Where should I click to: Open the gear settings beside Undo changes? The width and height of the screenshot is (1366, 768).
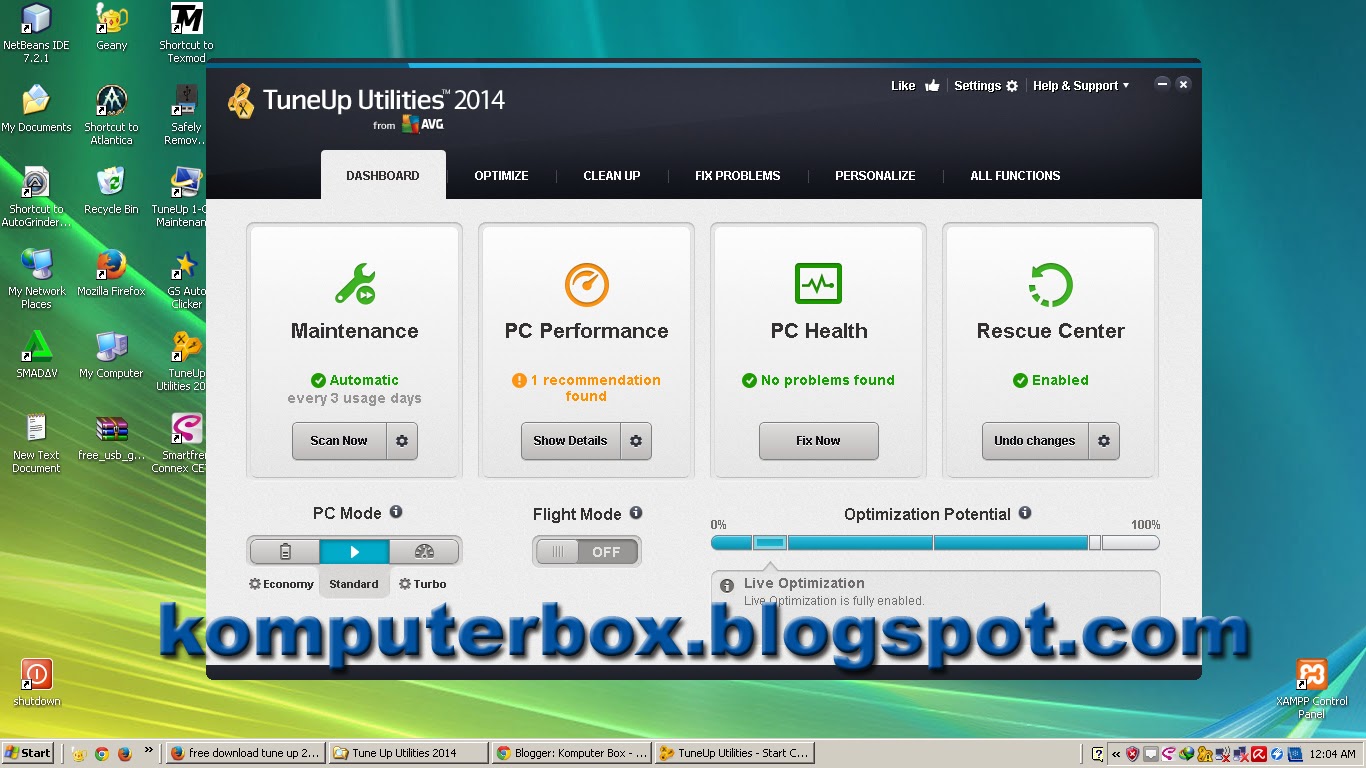pos(1104,441)
